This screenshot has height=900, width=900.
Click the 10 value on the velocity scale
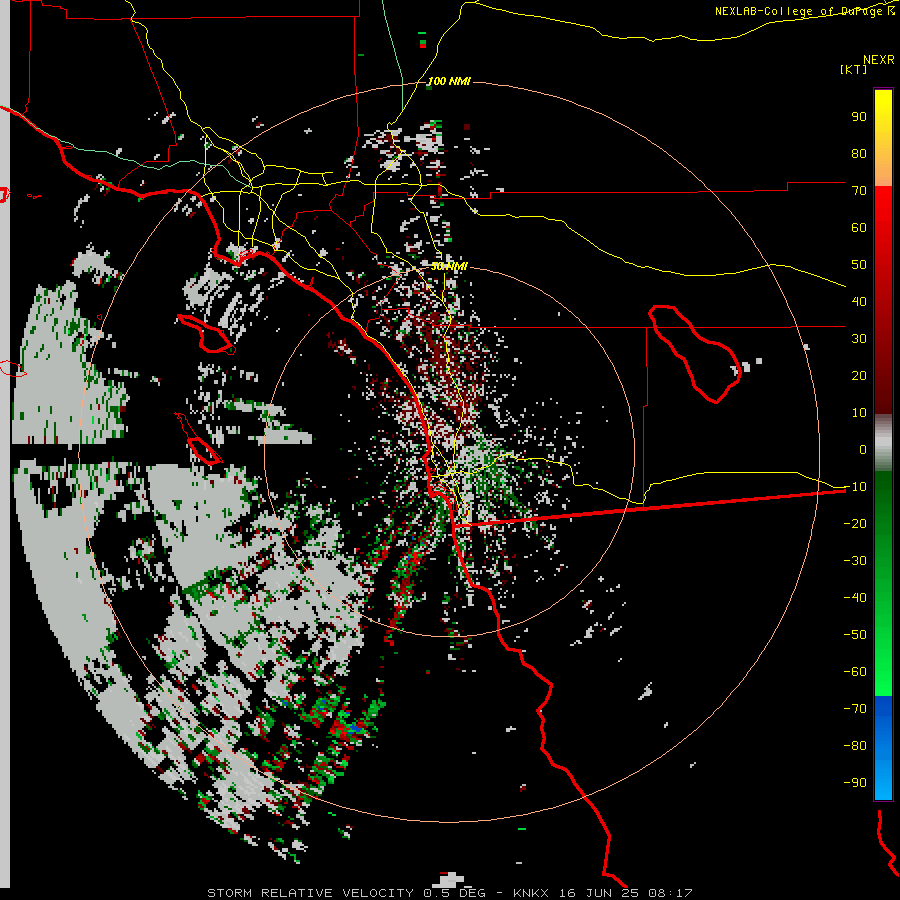click(x=859, y=413)
